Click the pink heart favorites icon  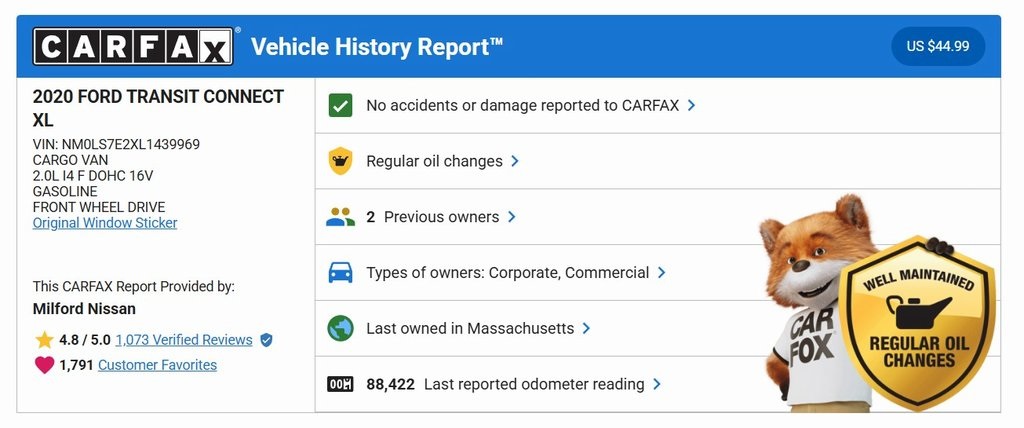[44, 365]
